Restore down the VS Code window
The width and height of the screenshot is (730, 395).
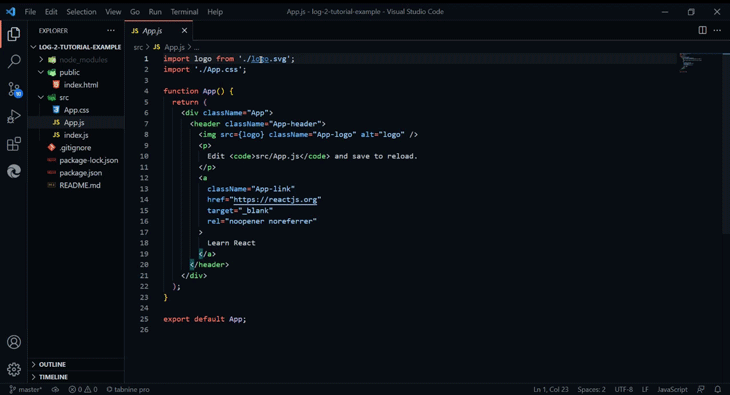pos(691,12)
